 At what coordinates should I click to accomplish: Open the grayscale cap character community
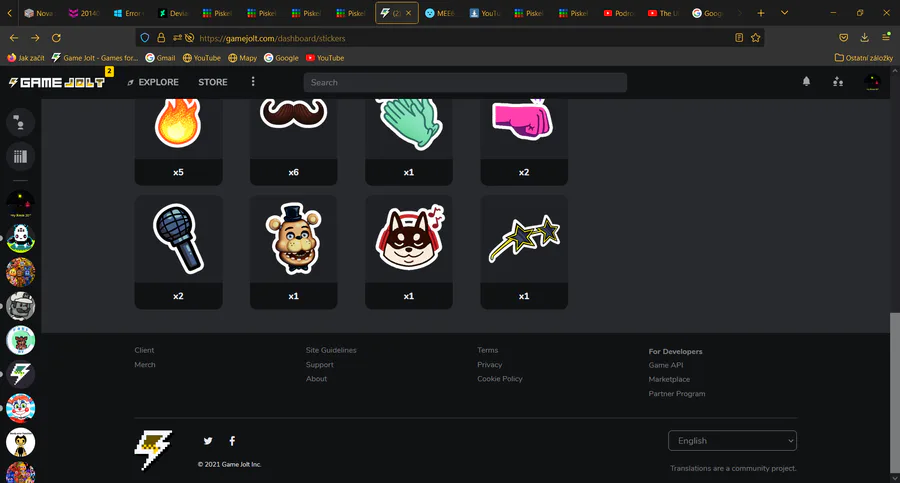(20, 306)
